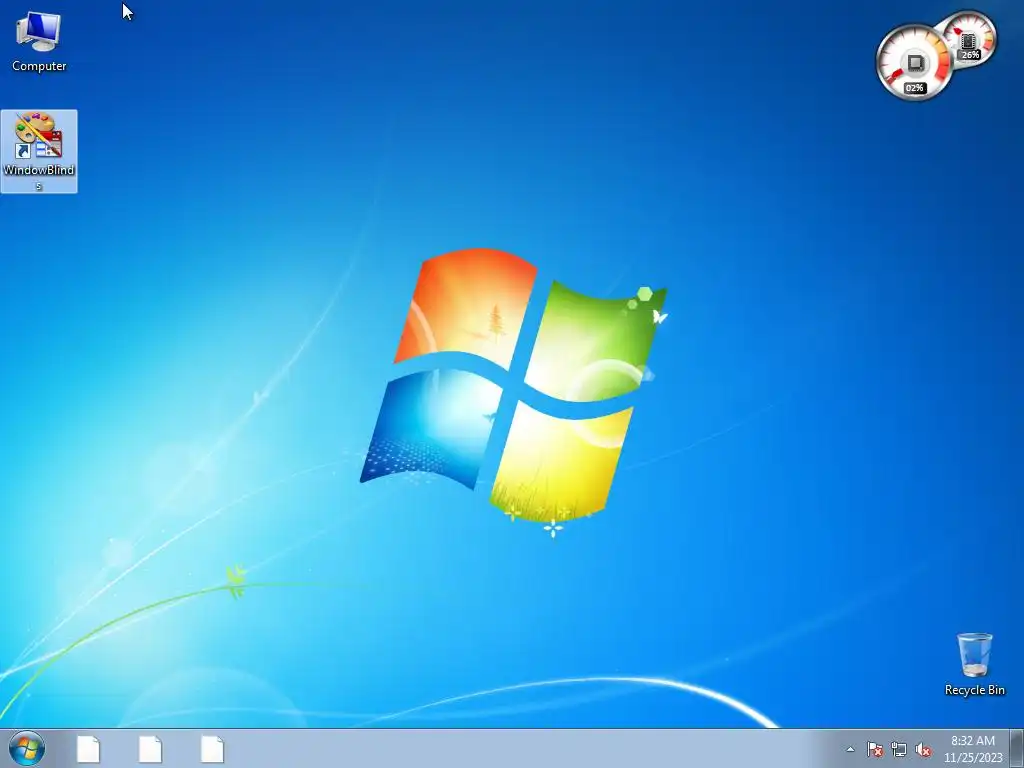Show hidden tray icons arrow
This screenshot has height=768, width=1024.
[850, 749]
